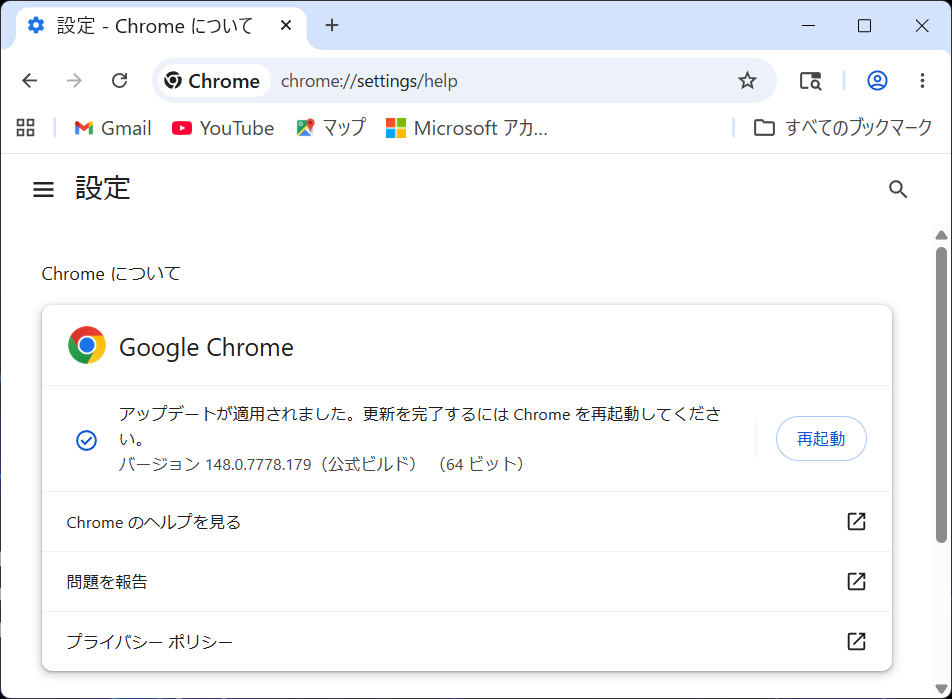Expand the すべてのブックマーク folder

(842, 128)
